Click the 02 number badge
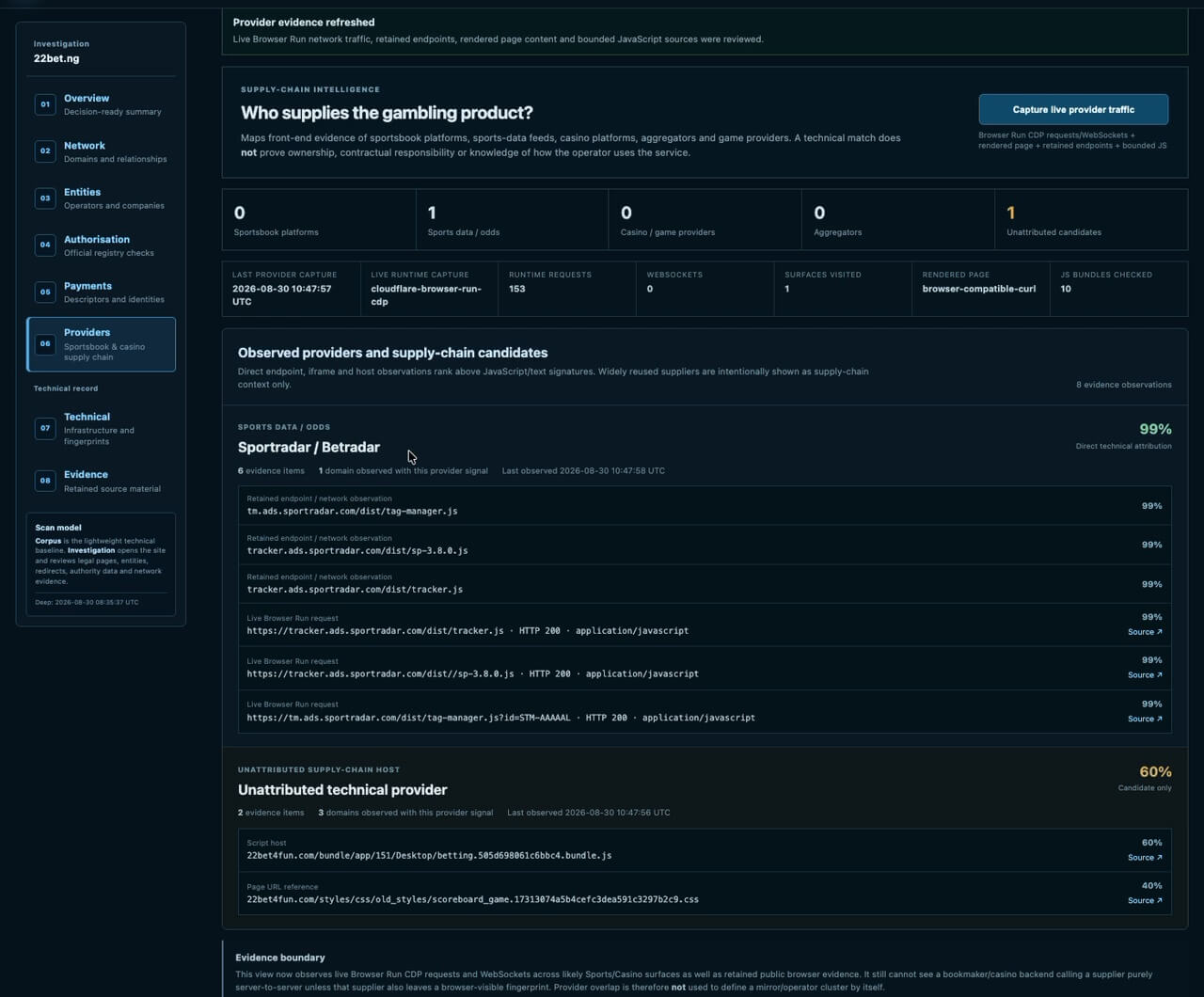Image resolution: width=1204 pixels, height=997 pixels. [45, 151]
